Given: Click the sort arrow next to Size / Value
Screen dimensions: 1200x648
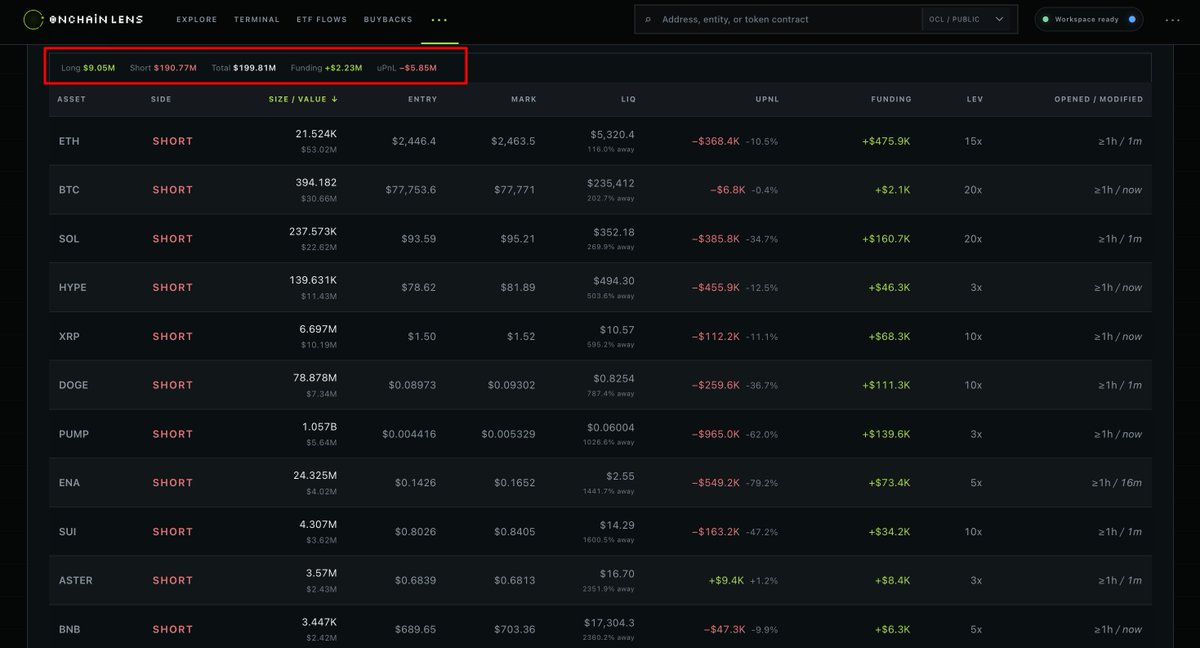Looking at the screenshot, I should click(334, 99).
